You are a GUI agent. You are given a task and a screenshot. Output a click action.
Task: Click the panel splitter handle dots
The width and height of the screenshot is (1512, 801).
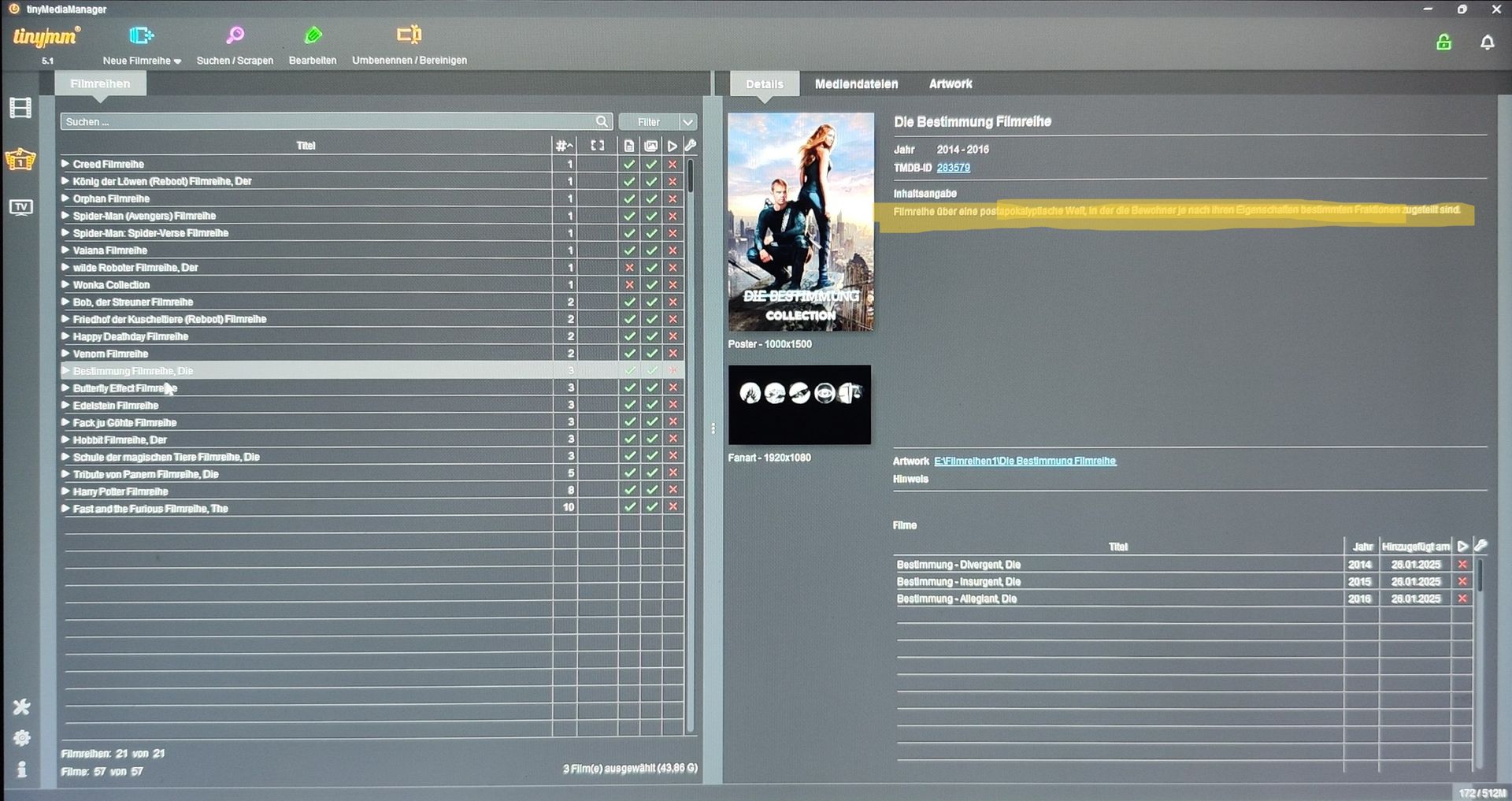(x=713, y=428)
